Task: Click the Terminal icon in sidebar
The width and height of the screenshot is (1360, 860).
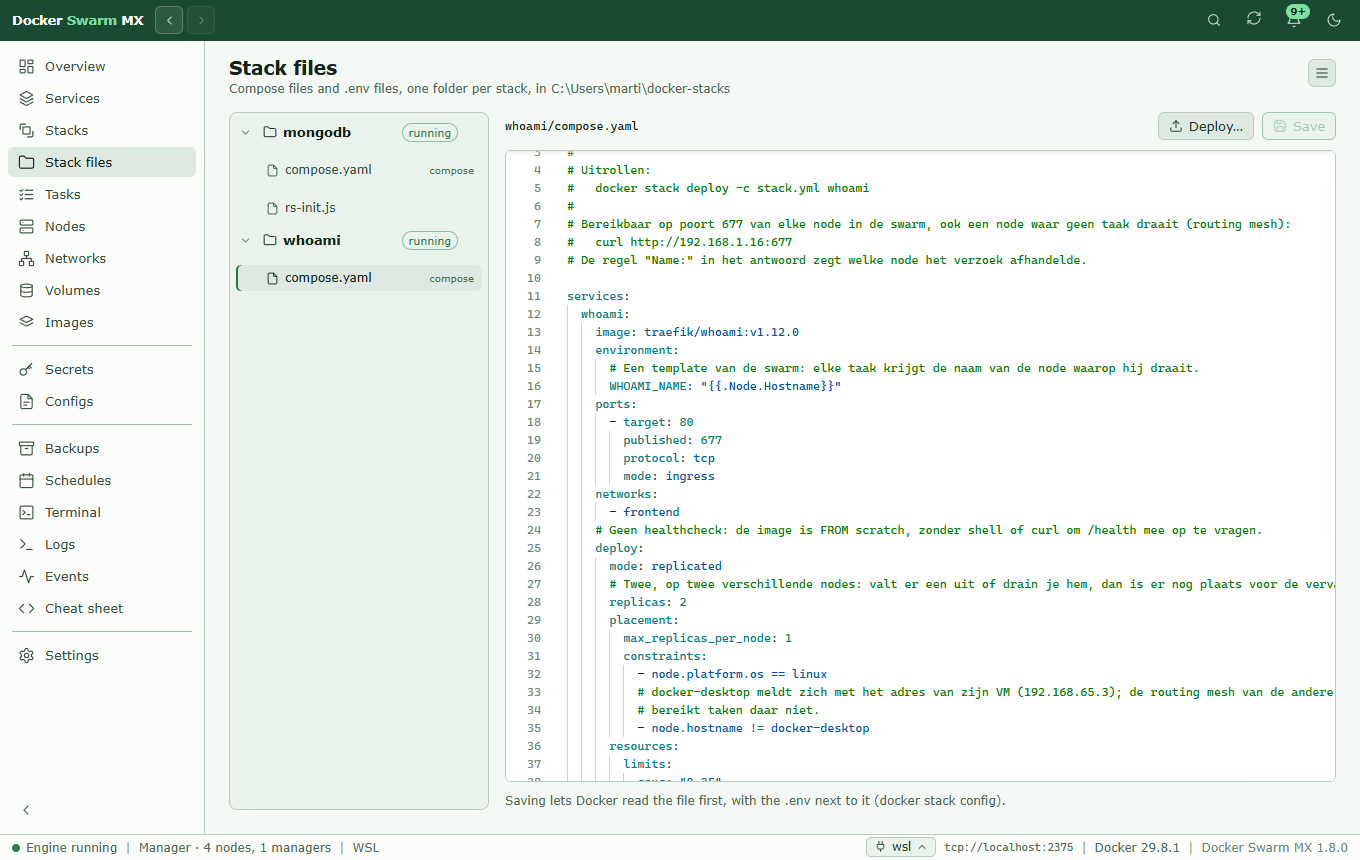Action: click(x=27, y=512)
